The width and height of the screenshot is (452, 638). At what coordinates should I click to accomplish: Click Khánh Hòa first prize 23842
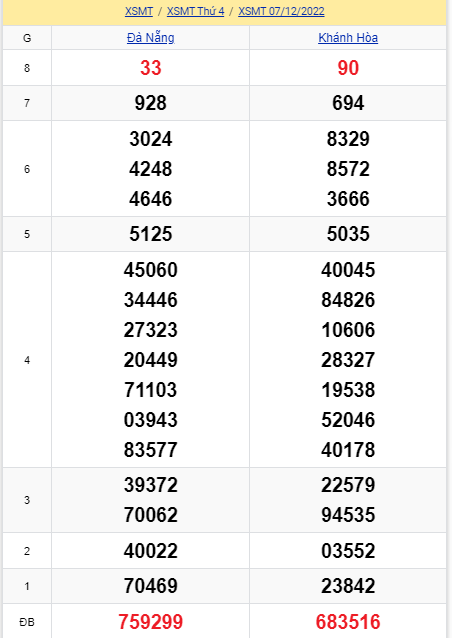348,586
